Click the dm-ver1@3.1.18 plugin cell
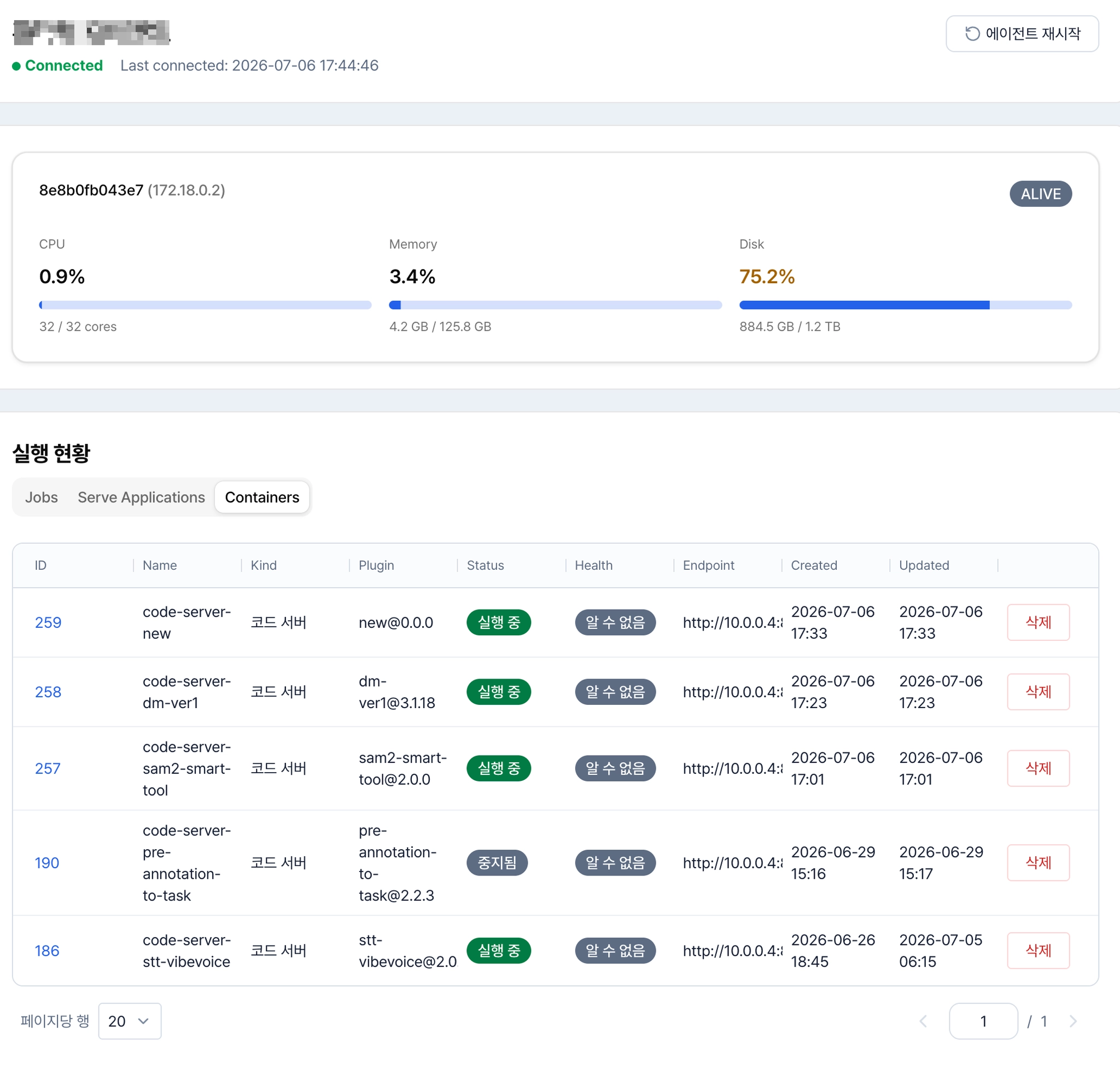The height and width of the screenshot is (1069, 1120). coord(396,692)
